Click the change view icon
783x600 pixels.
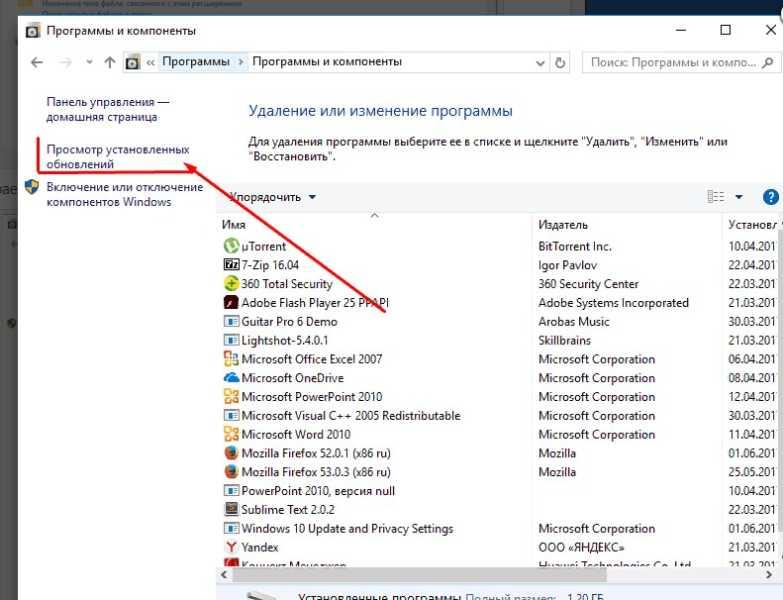716,197
